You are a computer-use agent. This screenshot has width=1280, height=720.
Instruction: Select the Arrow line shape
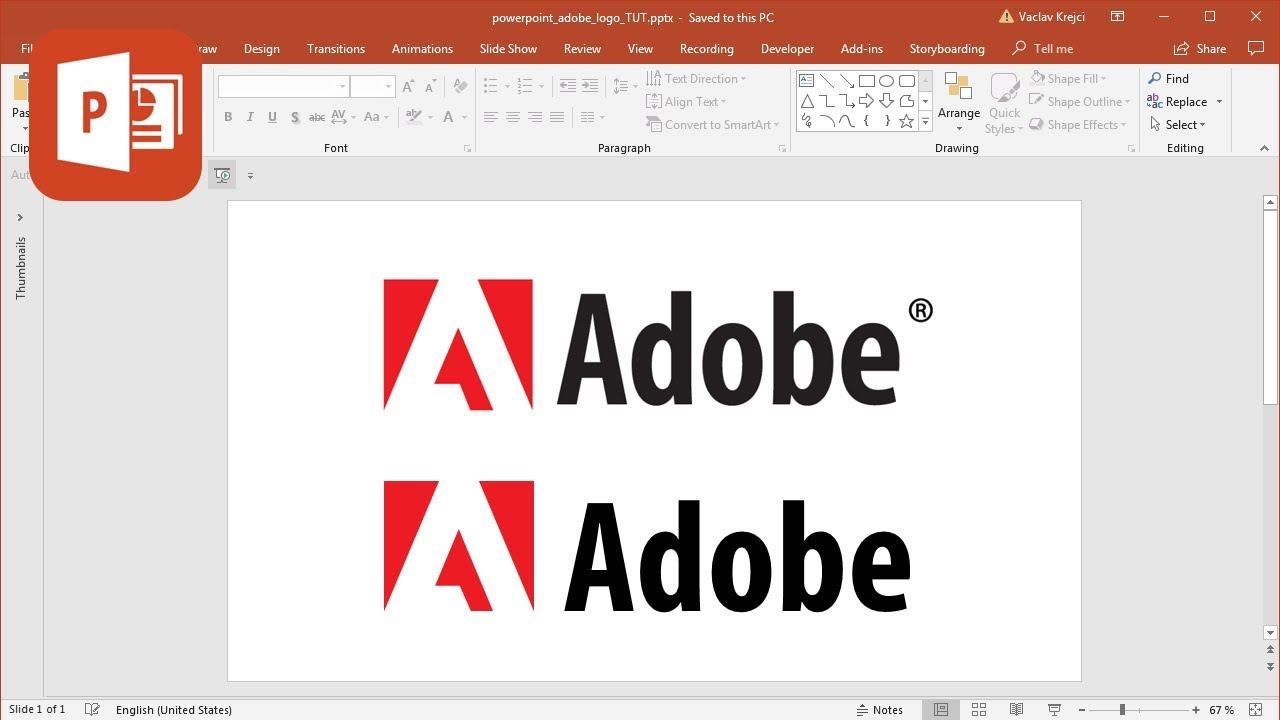[847, 81]
